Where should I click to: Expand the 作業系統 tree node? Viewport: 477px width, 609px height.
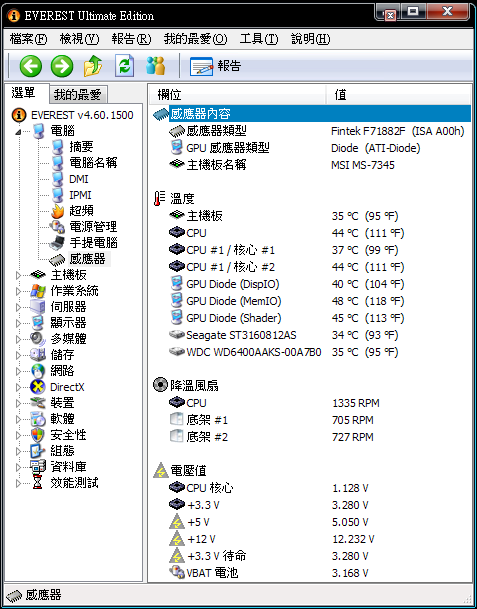tap(18, 291)
